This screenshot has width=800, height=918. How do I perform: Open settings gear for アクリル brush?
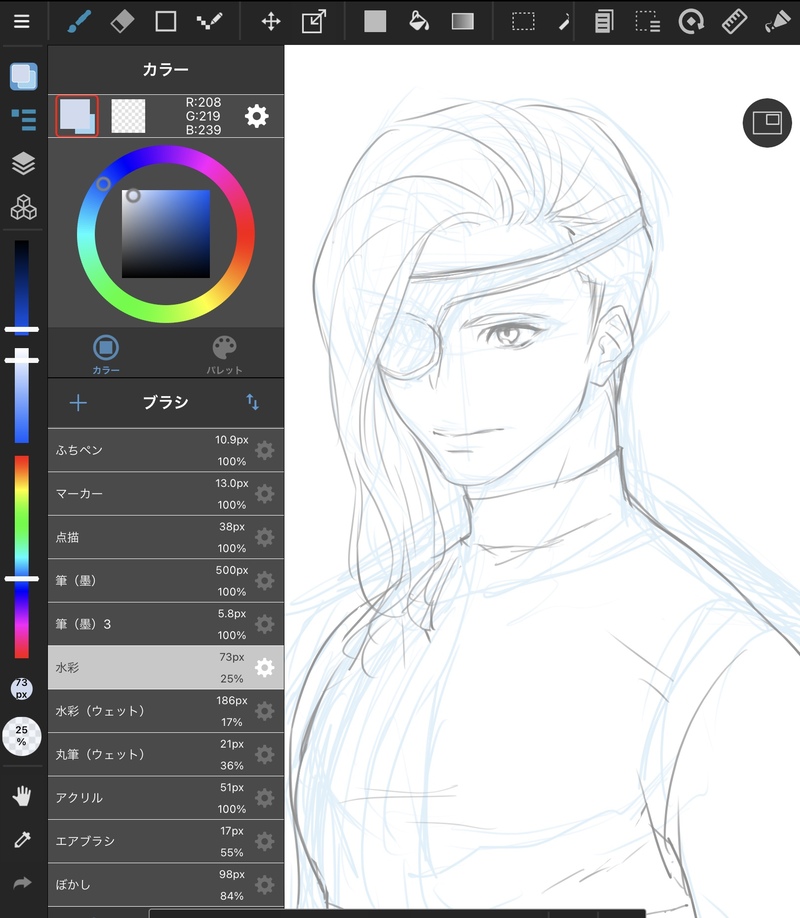click(x=265, y=797)
